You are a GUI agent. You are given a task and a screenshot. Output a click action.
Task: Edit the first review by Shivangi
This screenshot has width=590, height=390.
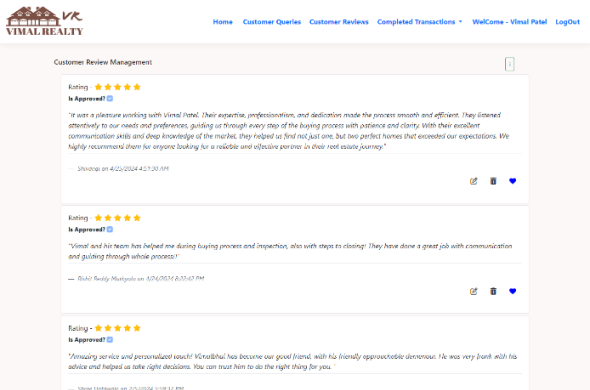[x=473, y=181]
